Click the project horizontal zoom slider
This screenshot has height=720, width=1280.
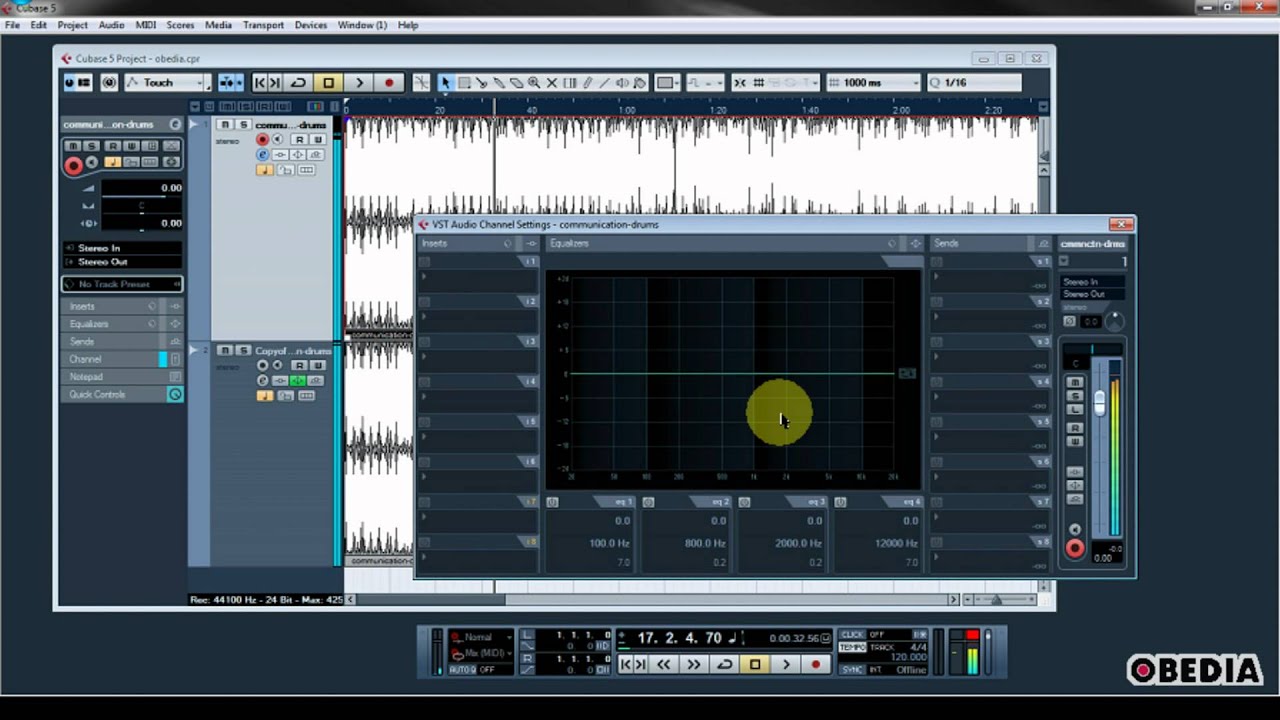pos(996,599)
